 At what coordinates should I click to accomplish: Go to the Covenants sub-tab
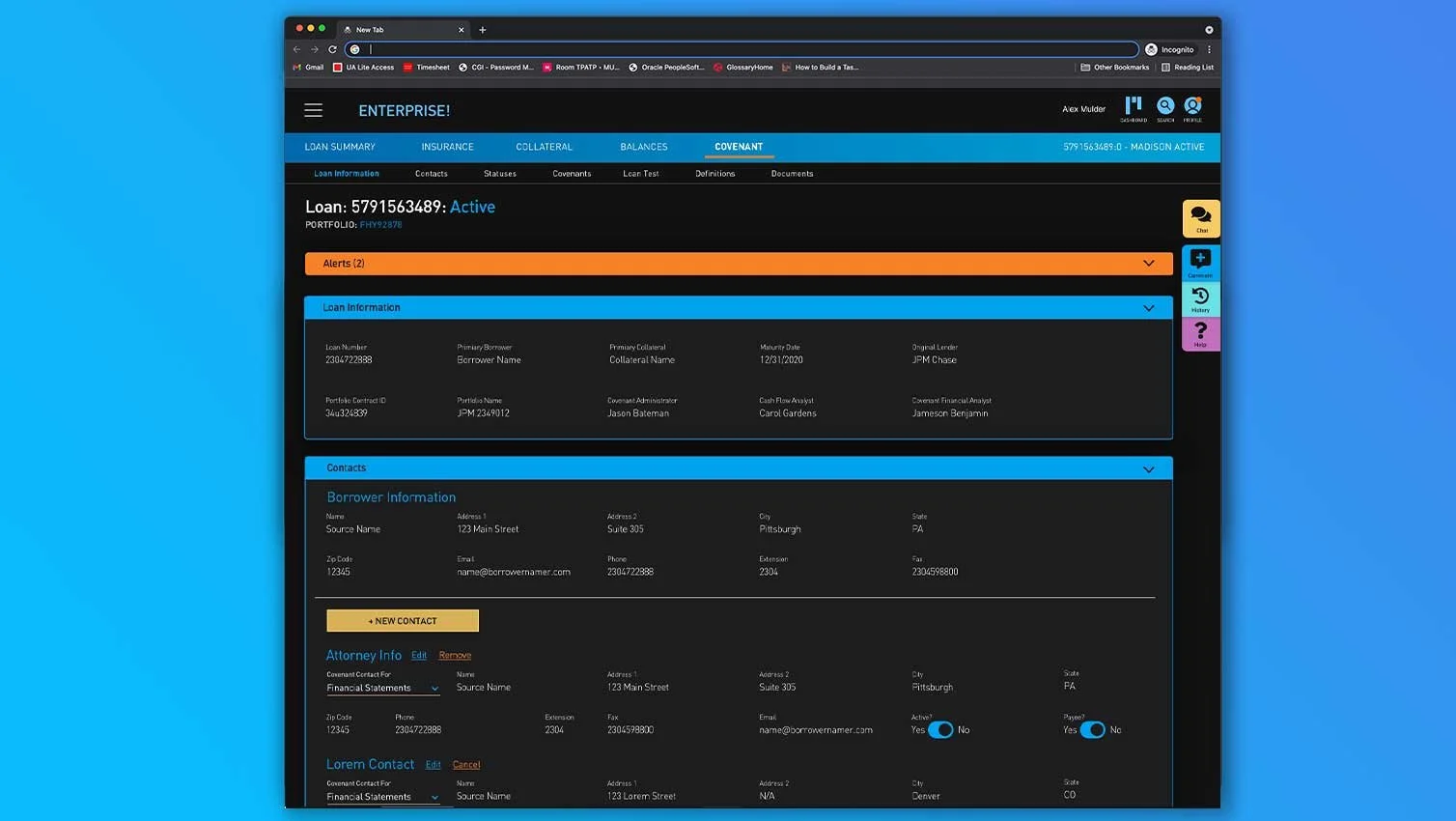572,174
